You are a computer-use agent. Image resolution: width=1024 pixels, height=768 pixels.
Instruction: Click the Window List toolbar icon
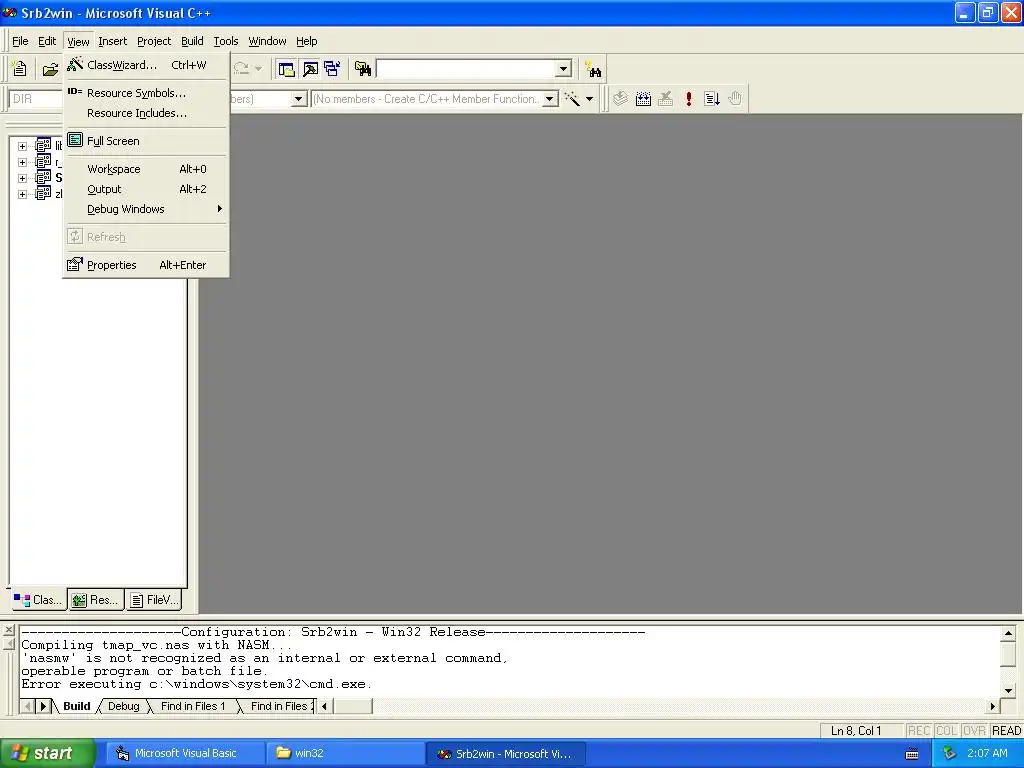[x=332, y=69]
